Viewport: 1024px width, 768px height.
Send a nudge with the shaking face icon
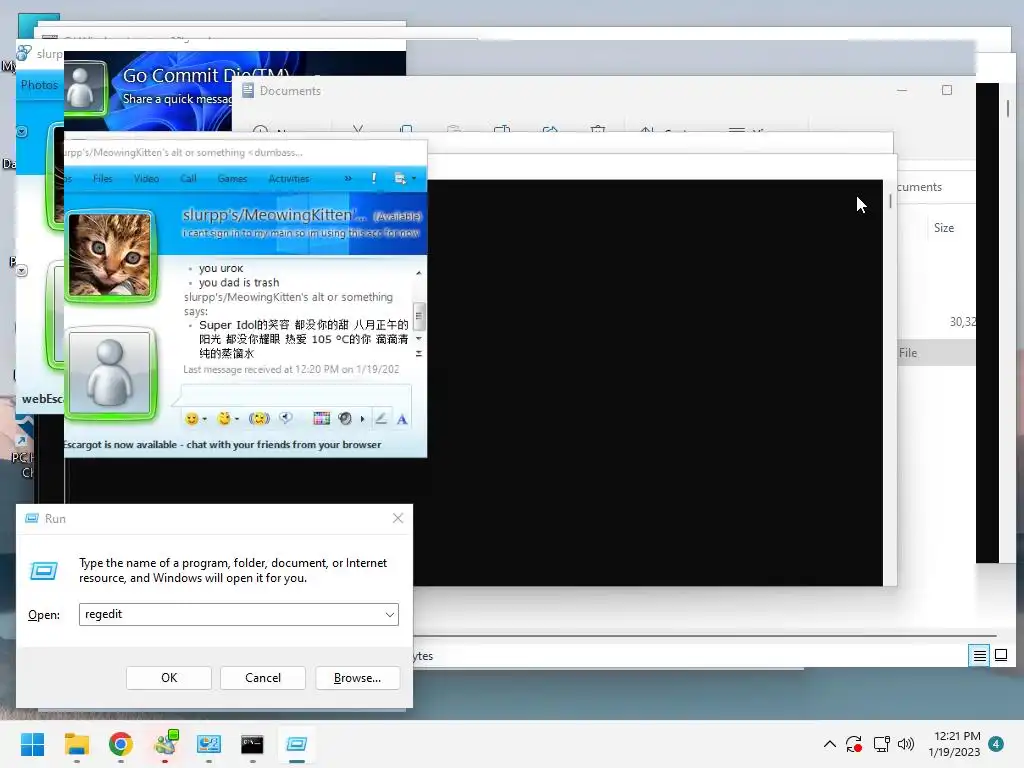259,419
